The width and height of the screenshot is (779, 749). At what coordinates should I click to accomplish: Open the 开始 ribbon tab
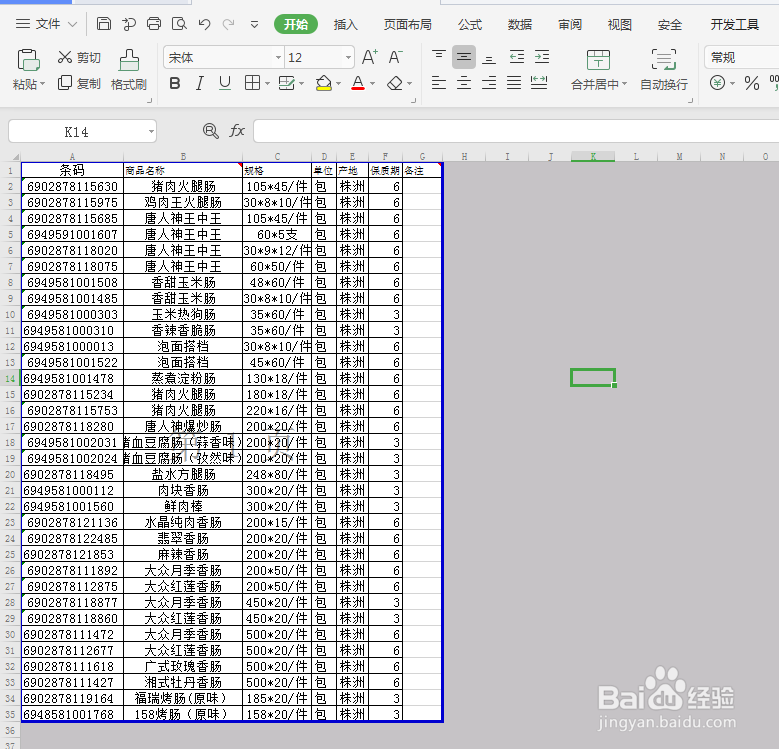point(296,24)
